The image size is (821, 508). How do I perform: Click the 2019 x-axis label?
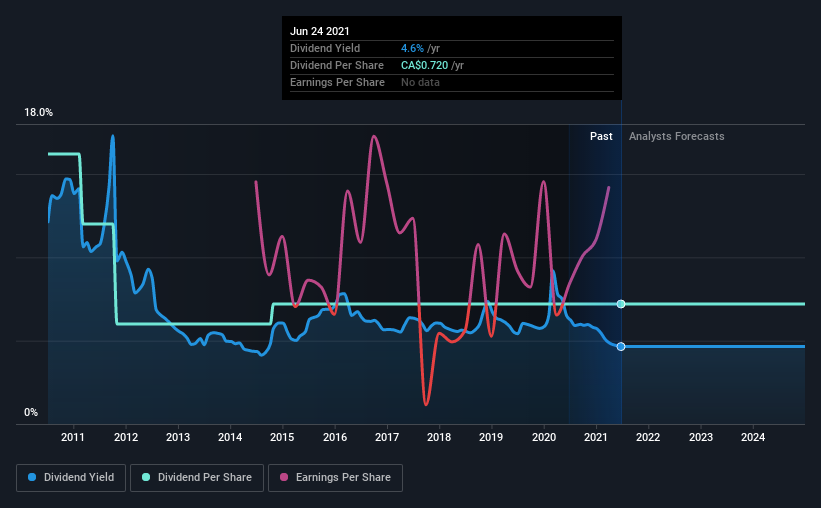coord(491,437)
